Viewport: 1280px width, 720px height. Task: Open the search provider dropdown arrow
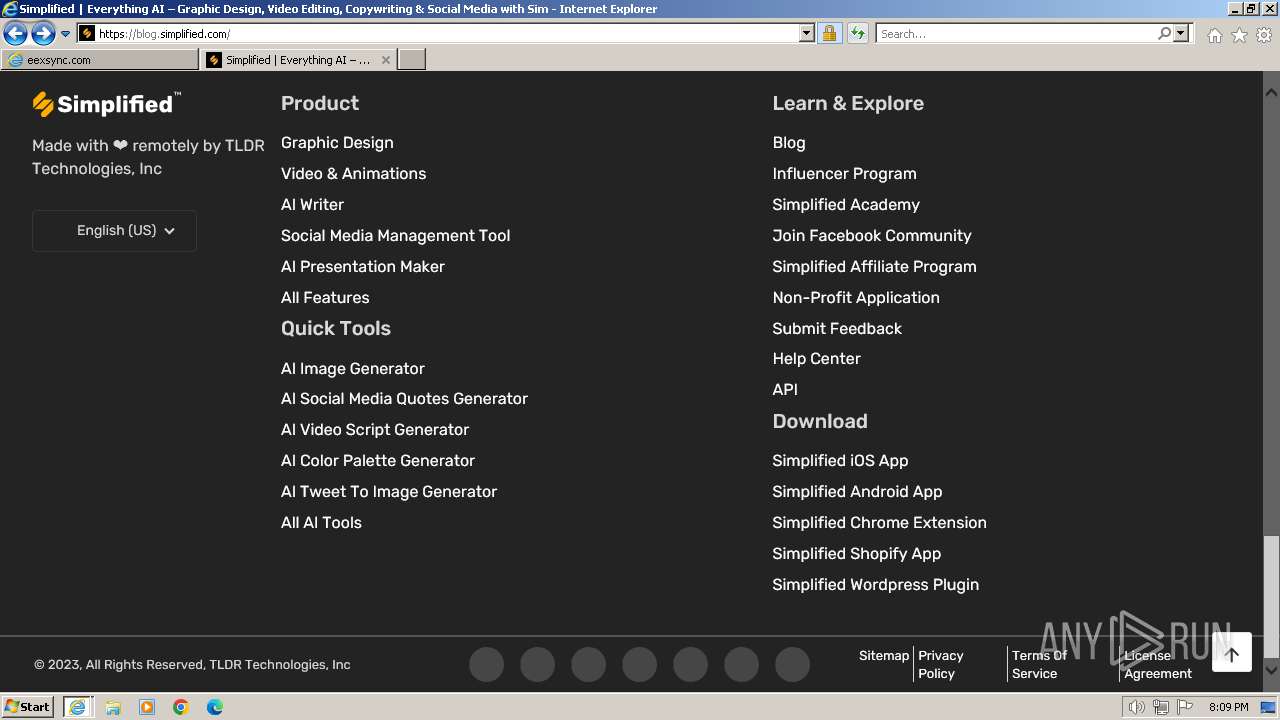[1181, 34]
